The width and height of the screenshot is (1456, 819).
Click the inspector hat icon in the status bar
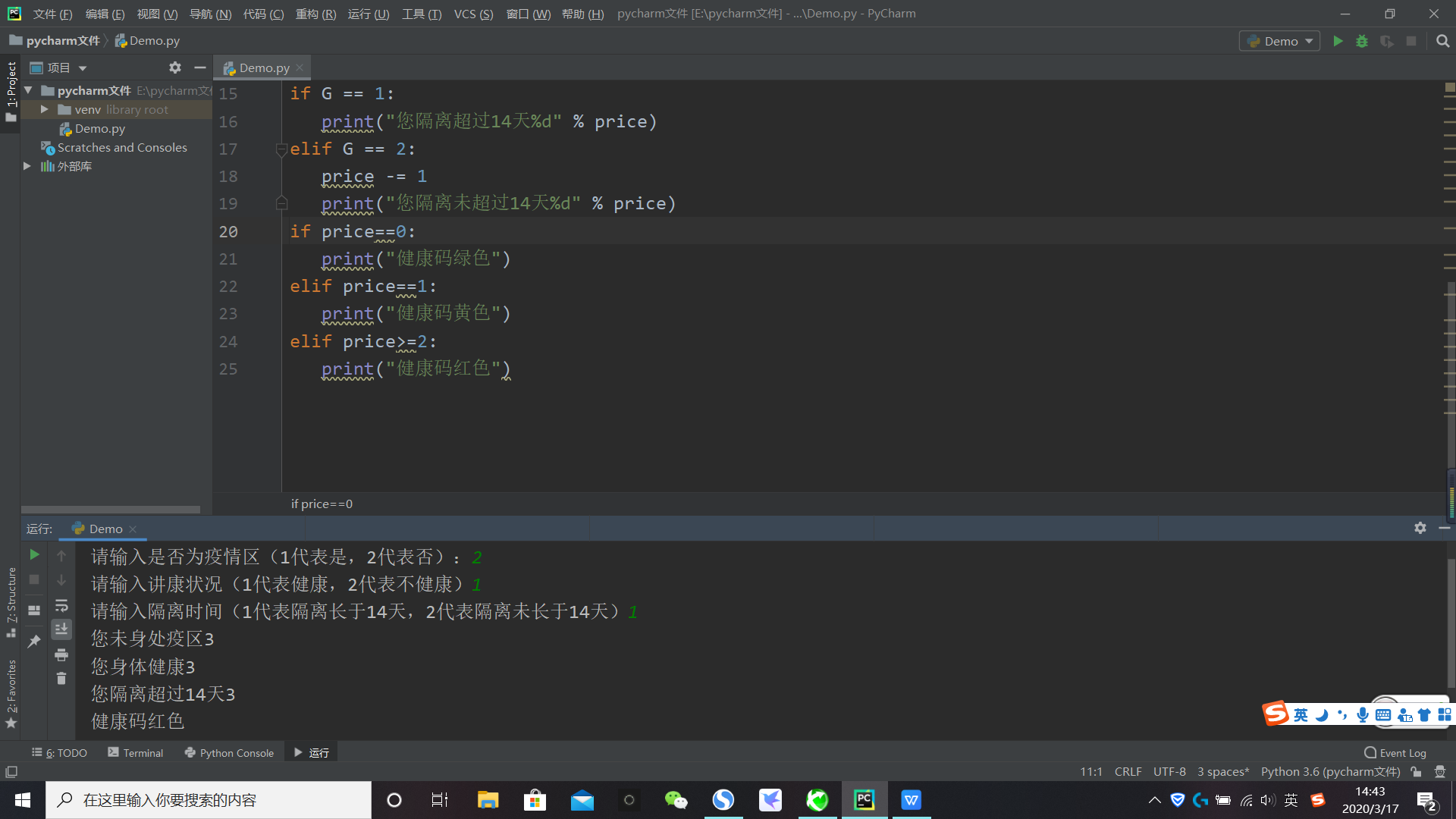click(x=1440, y=772)
